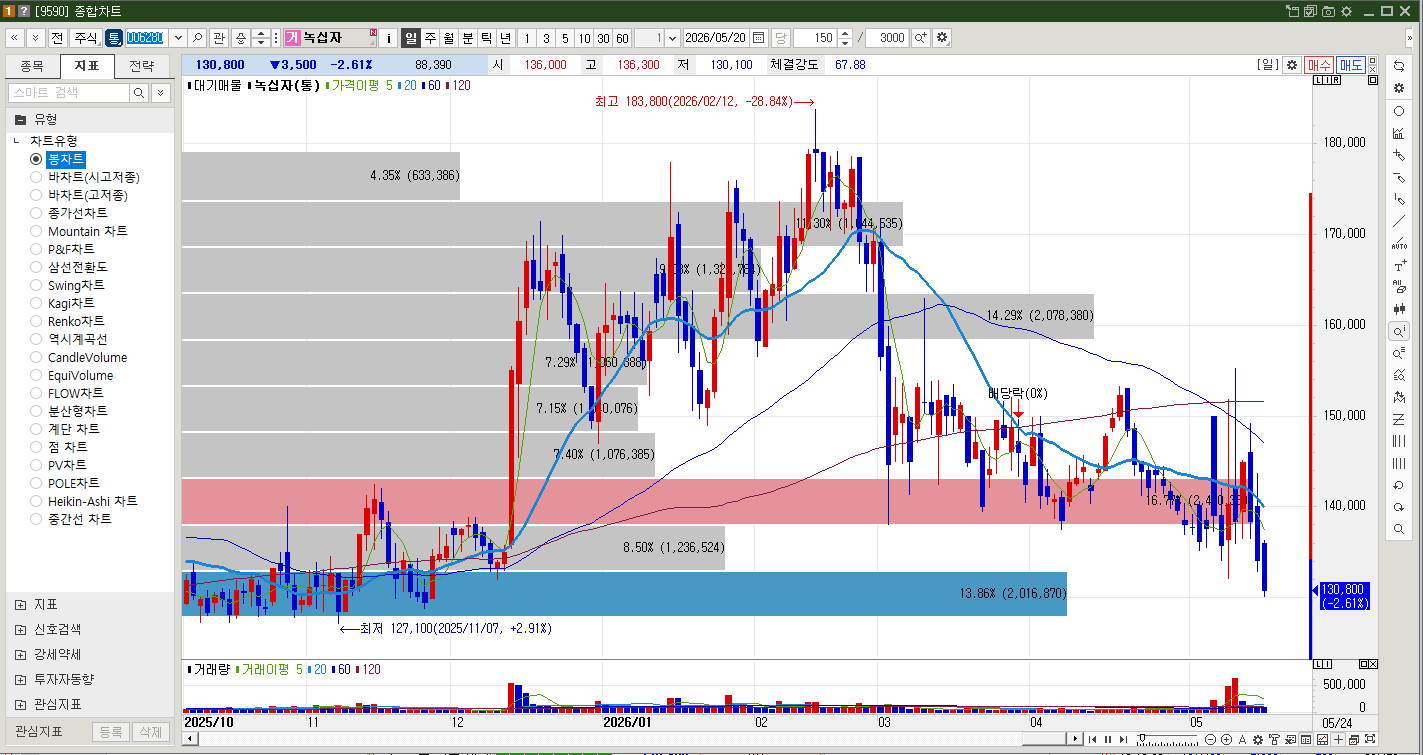The height and width of the screenshot is (755, 1423).
Task: Select the text insert T+ tool
Action: tap(1399, 265)
